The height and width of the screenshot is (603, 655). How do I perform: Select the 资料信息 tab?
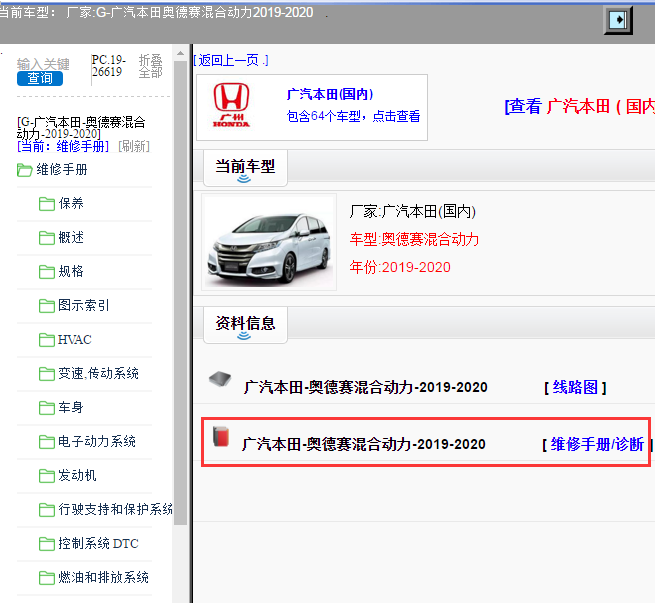click(245, 325)
